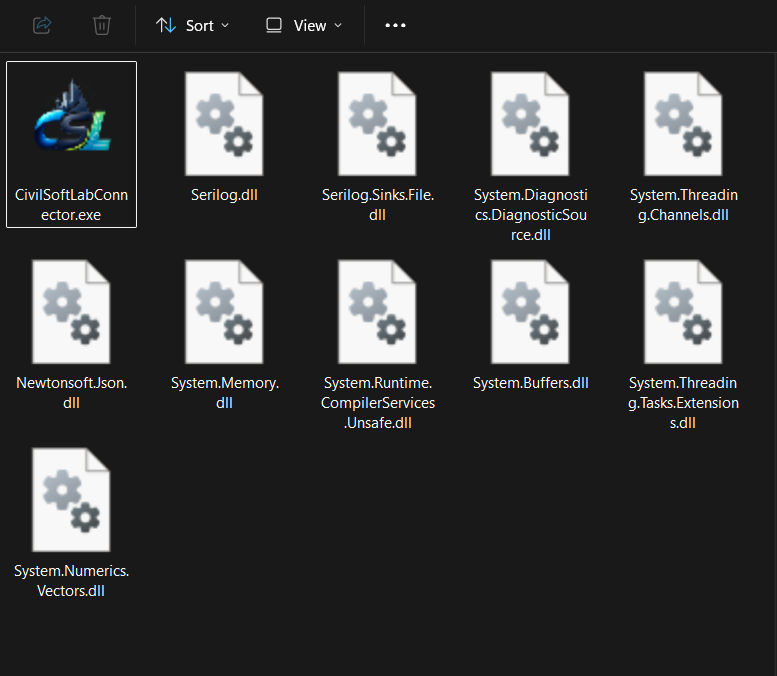777x676 pixels.
Task: Open the Sort dropdown
Action: (x=193, y=25)
